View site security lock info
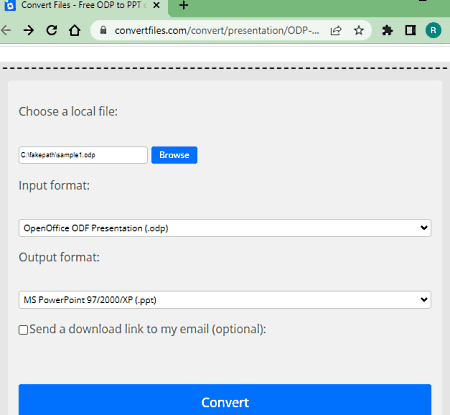The width and height of the screenshot is (450, 415). pyautogui.click(x=103, y=30)
